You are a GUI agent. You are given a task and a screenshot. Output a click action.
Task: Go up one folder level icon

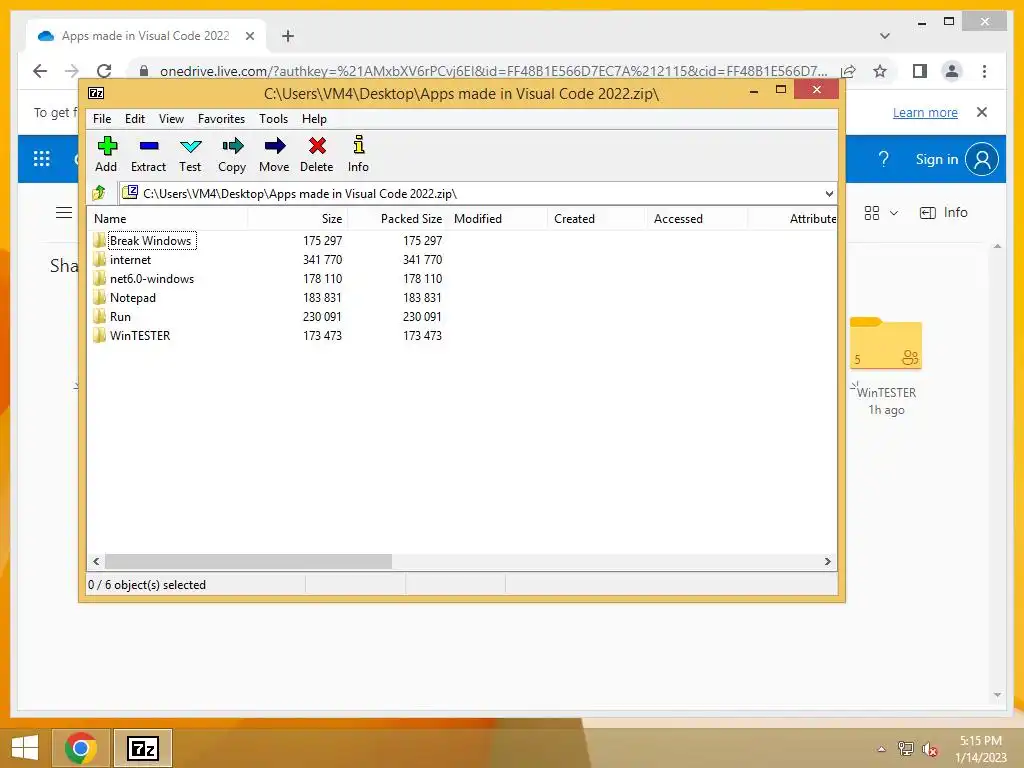pos(99,193)
